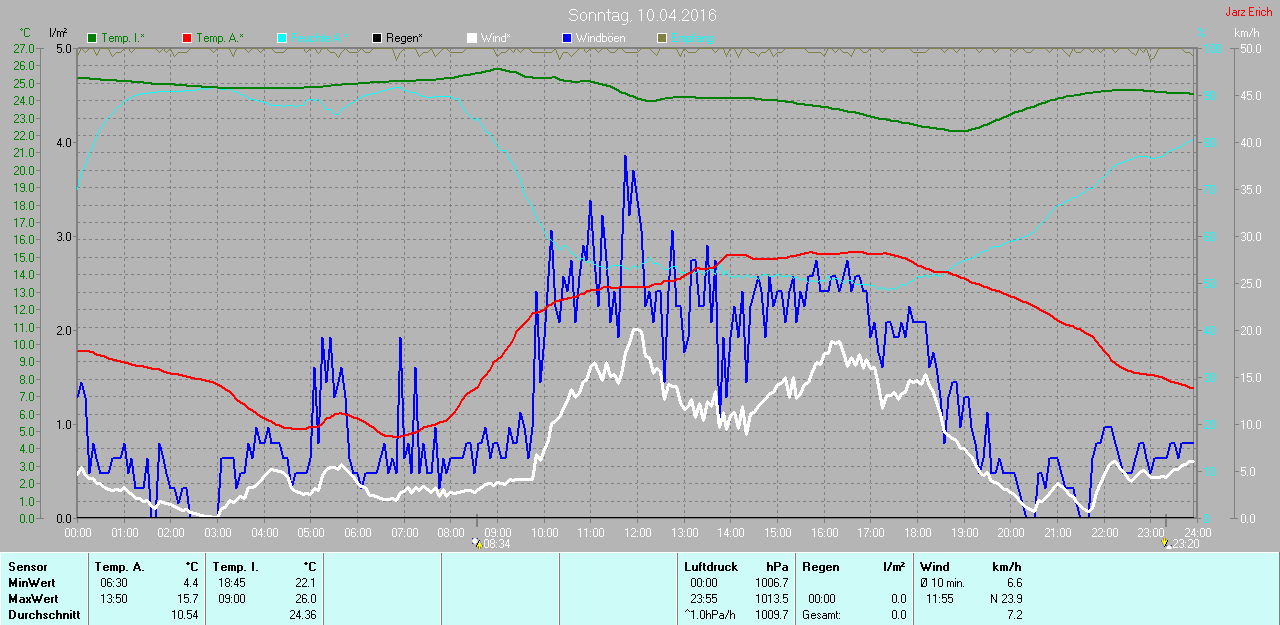This screenshot has width=1280, height=625.
Task: Click the sunset icon at 23:20
Action: pos(1165,543)
